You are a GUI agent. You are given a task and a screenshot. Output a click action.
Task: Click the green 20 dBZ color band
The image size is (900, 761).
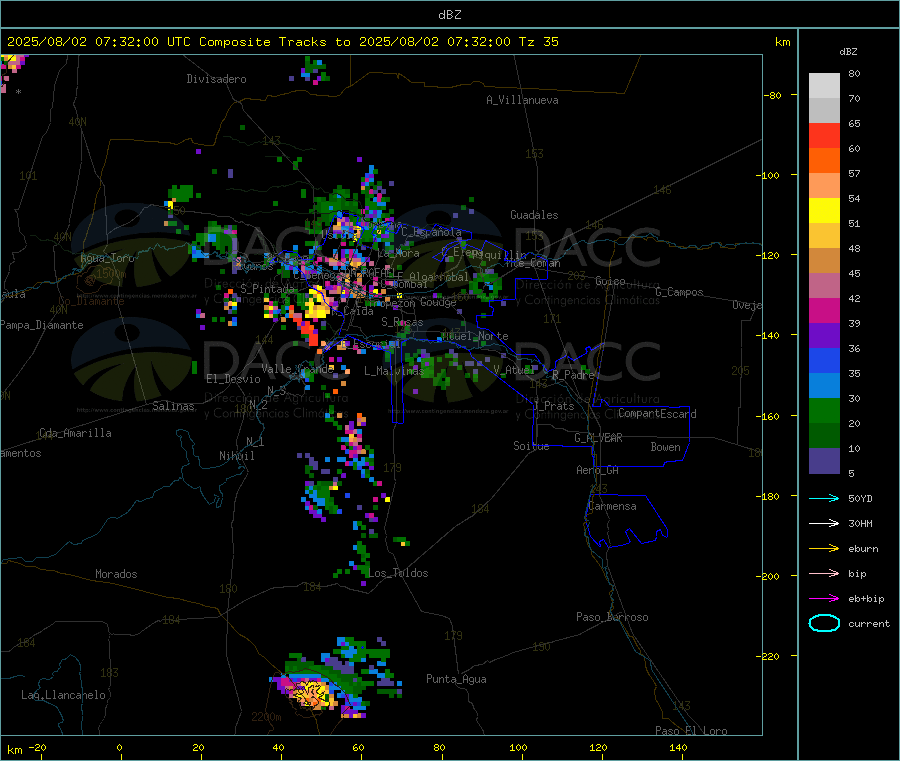tap(824, 410)
